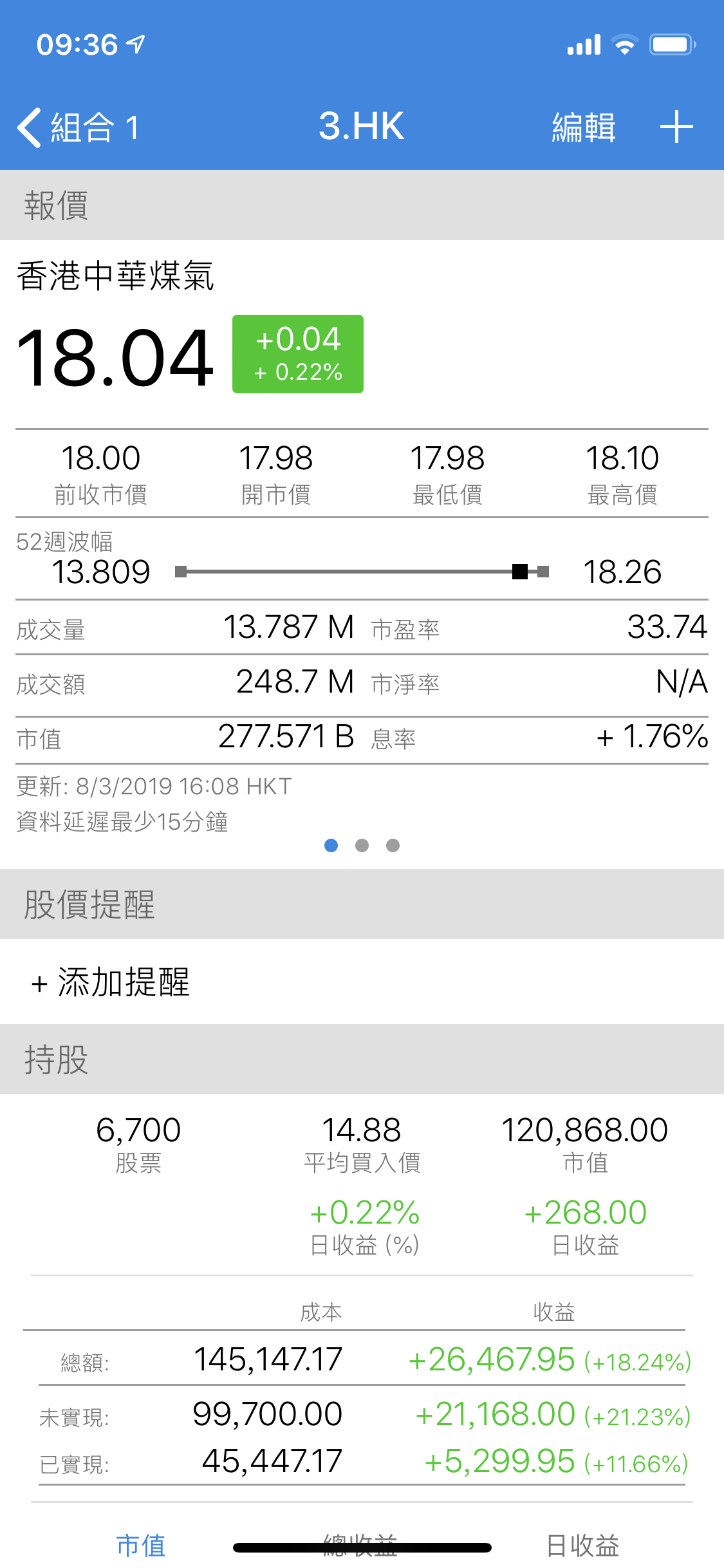Tap the back chevron to 組合 1
This screenshot has height=1568, width=724.
(30, 127)
